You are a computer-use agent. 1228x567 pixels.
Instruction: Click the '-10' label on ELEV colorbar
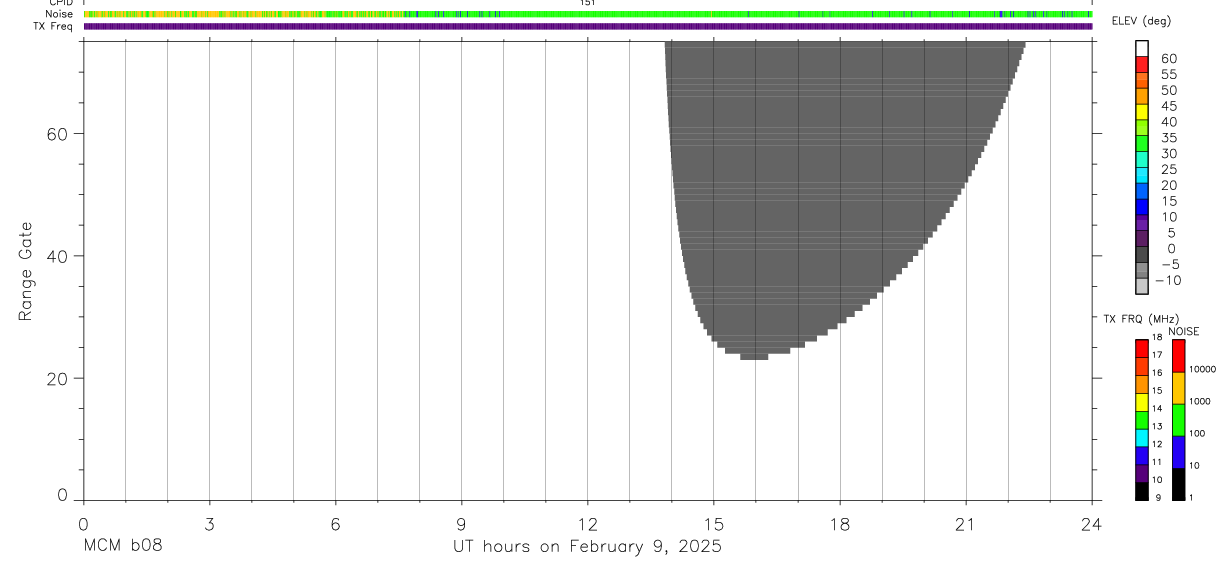(x=1168, y=280)
